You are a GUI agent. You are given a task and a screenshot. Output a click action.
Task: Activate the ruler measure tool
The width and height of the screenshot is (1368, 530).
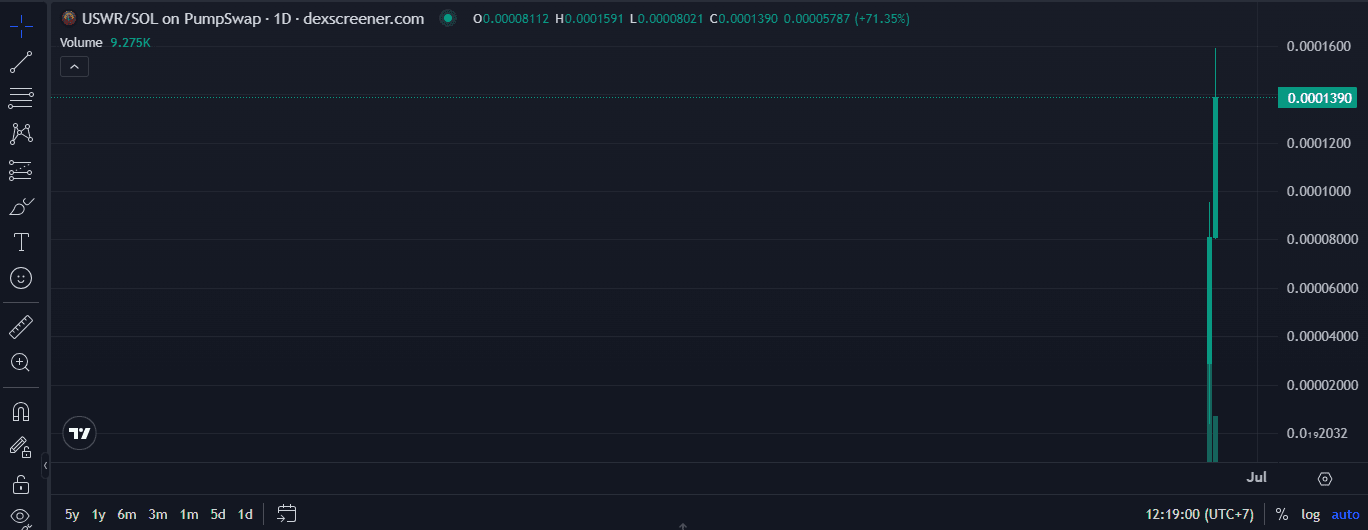[x=21, y=326]
